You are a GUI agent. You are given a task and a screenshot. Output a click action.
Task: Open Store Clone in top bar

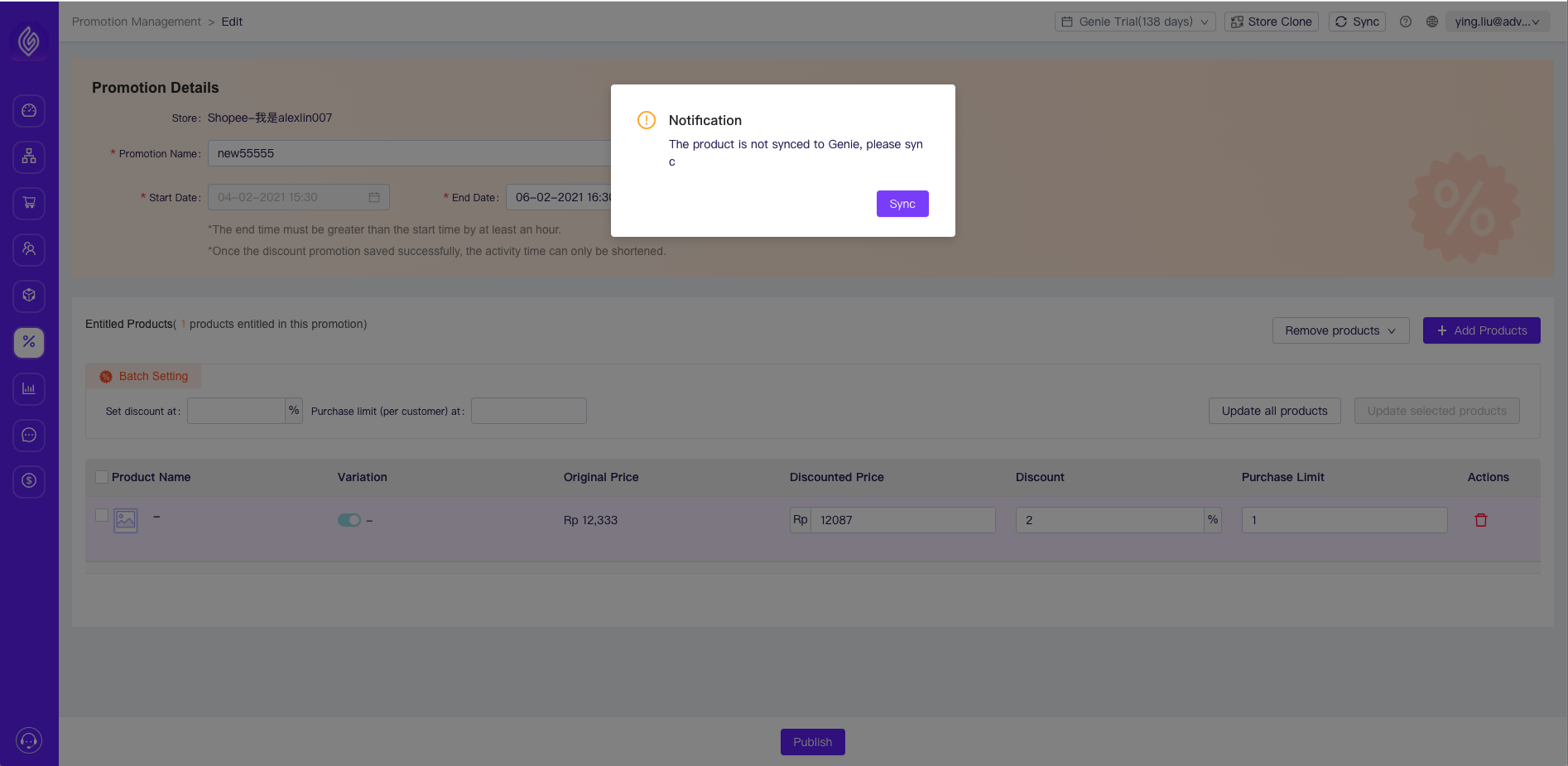coord(1271,22)
